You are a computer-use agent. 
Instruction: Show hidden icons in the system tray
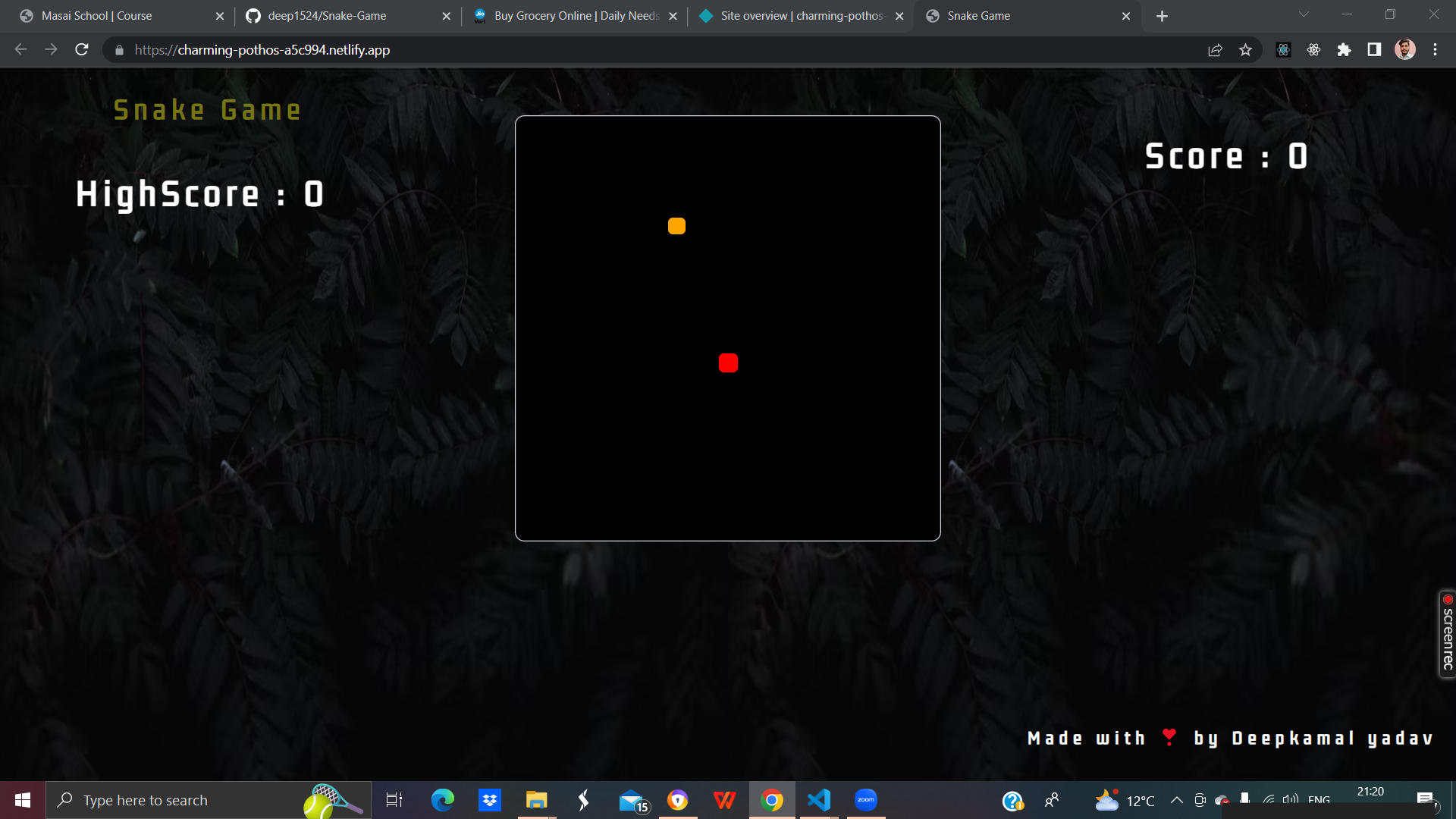point(1176,799)
